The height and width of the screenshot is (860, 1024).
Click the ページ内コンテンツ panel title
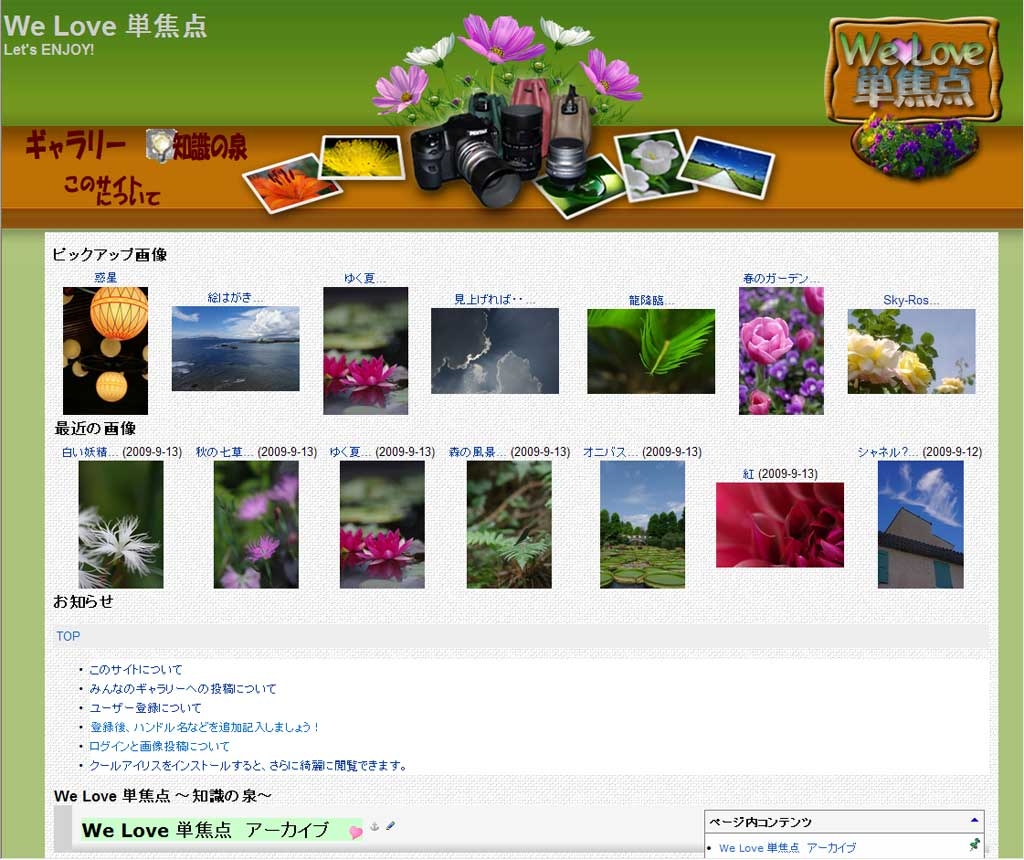761,822
